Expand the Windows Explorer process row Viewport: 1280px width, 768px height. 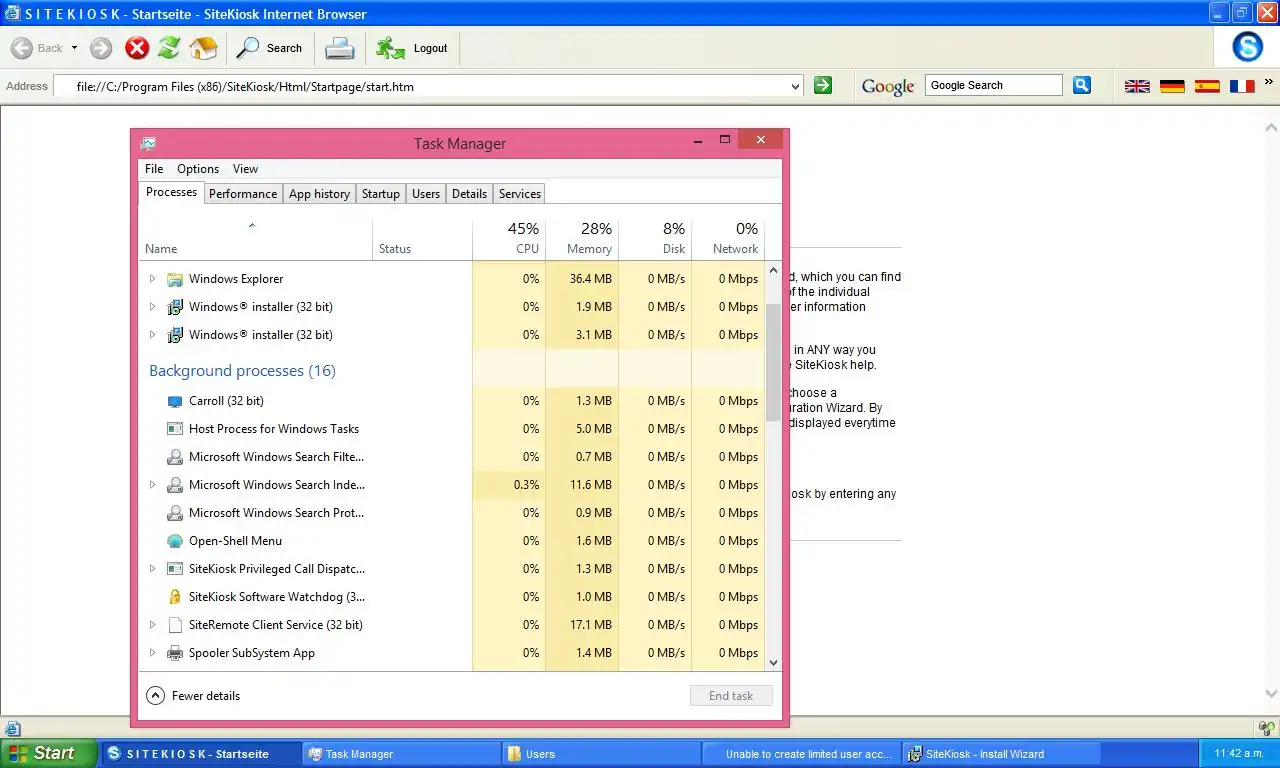pyautogui.click(x=152, y=279)
